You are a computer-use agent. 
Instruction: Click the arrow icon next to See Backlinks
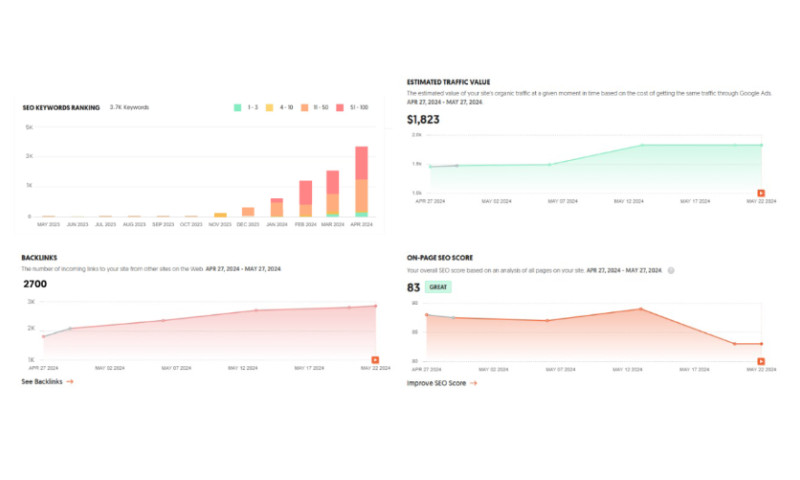(70, 381)
